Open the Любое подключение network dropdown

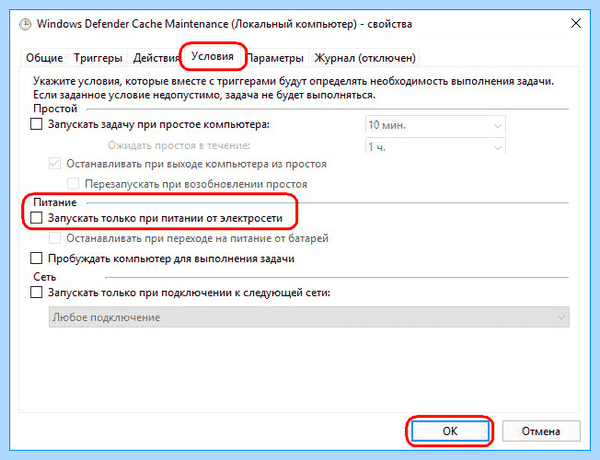click(x=309, y=317)
